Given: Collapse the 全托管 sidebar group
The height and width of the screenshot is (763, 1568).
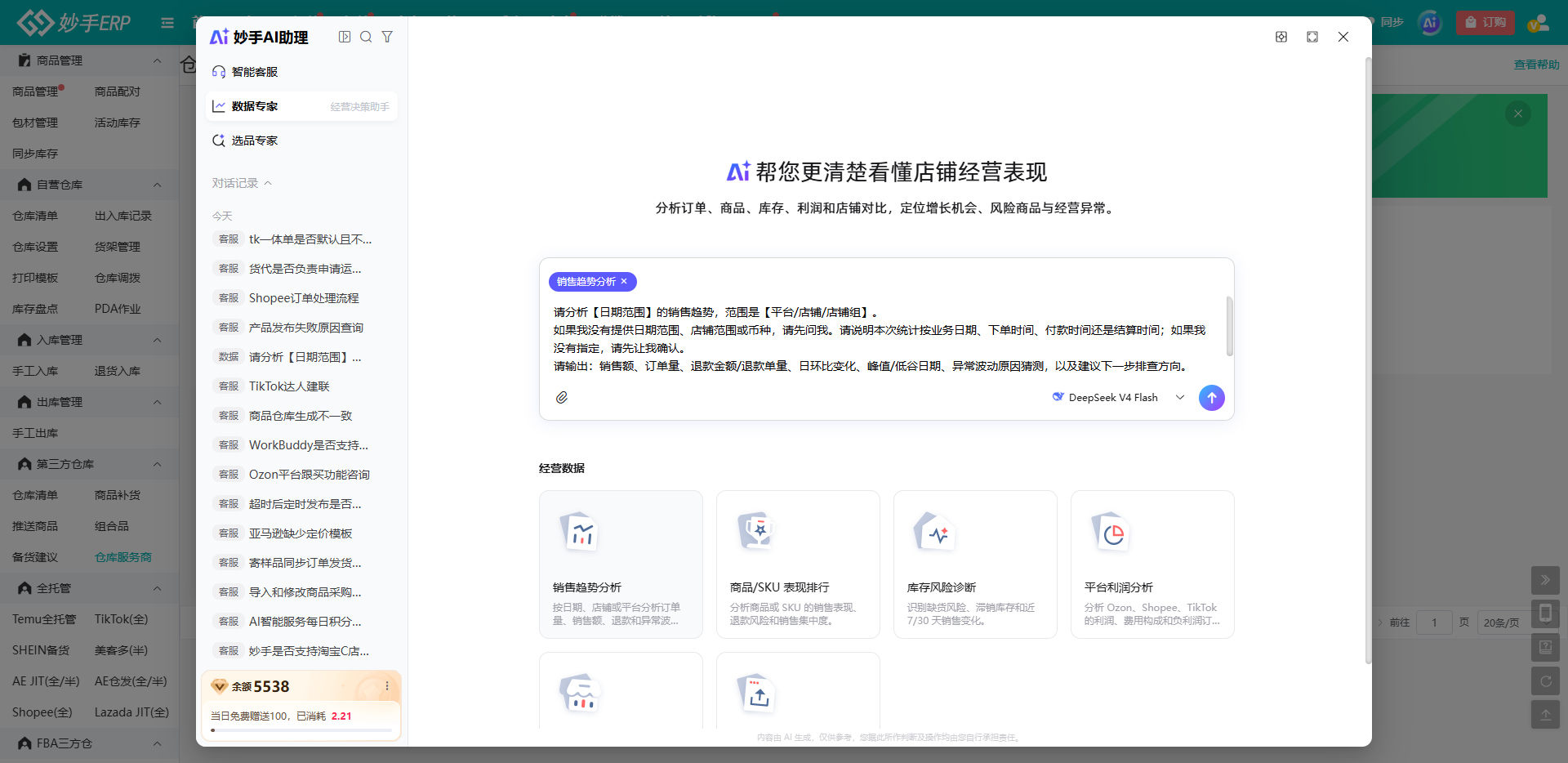Looking at the screenshot, I should click(157, 588).
